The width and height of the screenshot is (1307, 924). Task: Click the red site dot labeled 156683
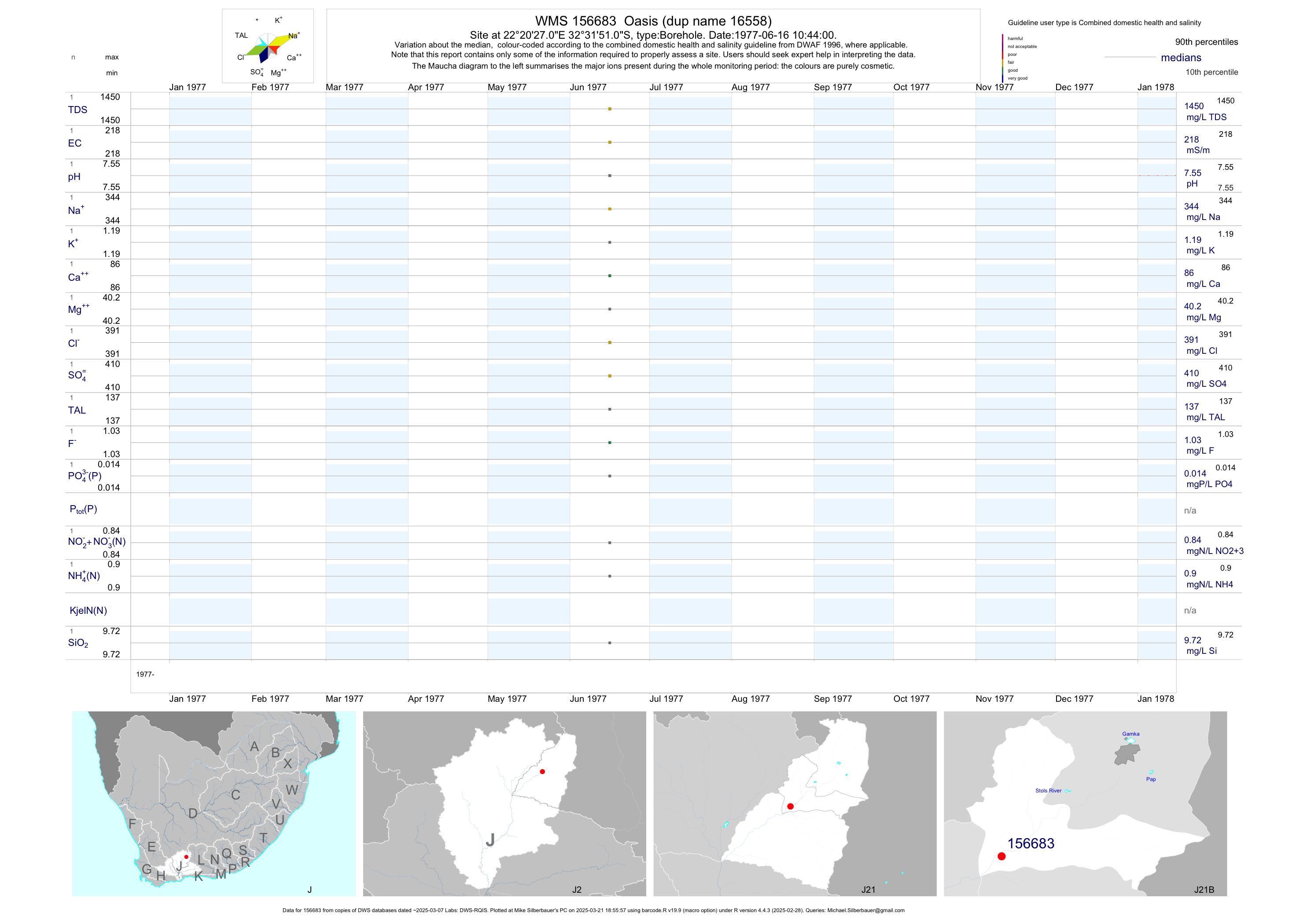tap(1001, 856)
